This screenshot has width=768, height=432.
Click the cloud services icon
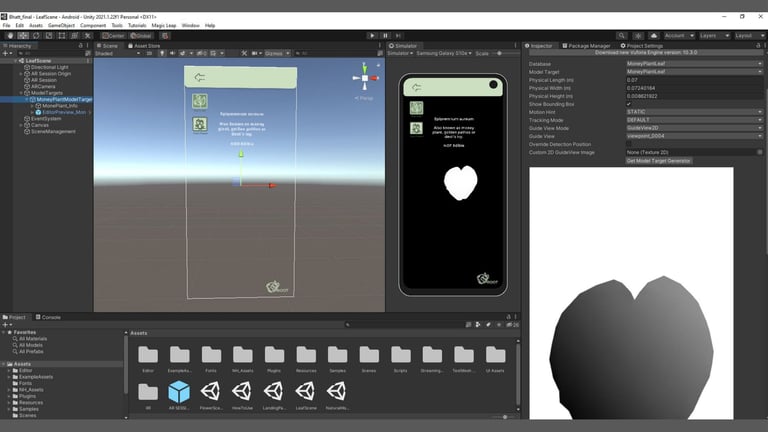pos(653,36)
